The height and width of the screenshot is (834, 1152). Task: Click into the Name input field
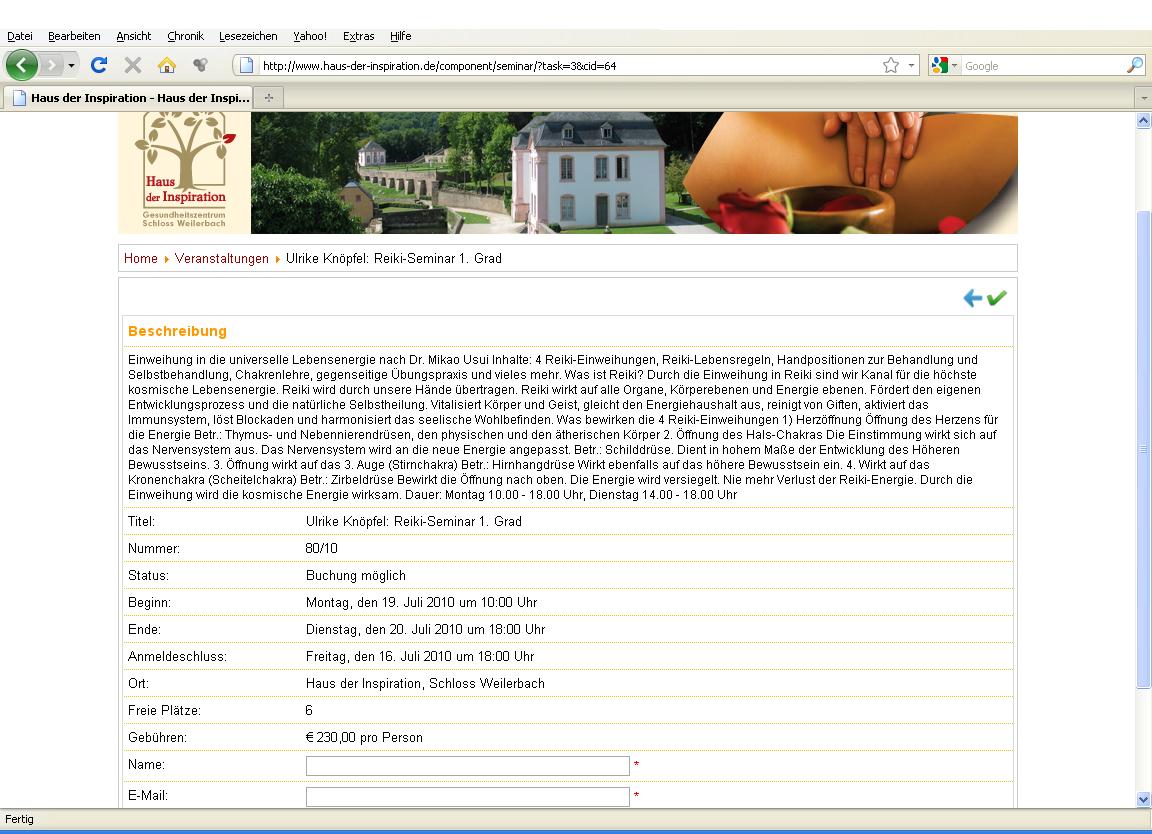click(x=467, y=766)
